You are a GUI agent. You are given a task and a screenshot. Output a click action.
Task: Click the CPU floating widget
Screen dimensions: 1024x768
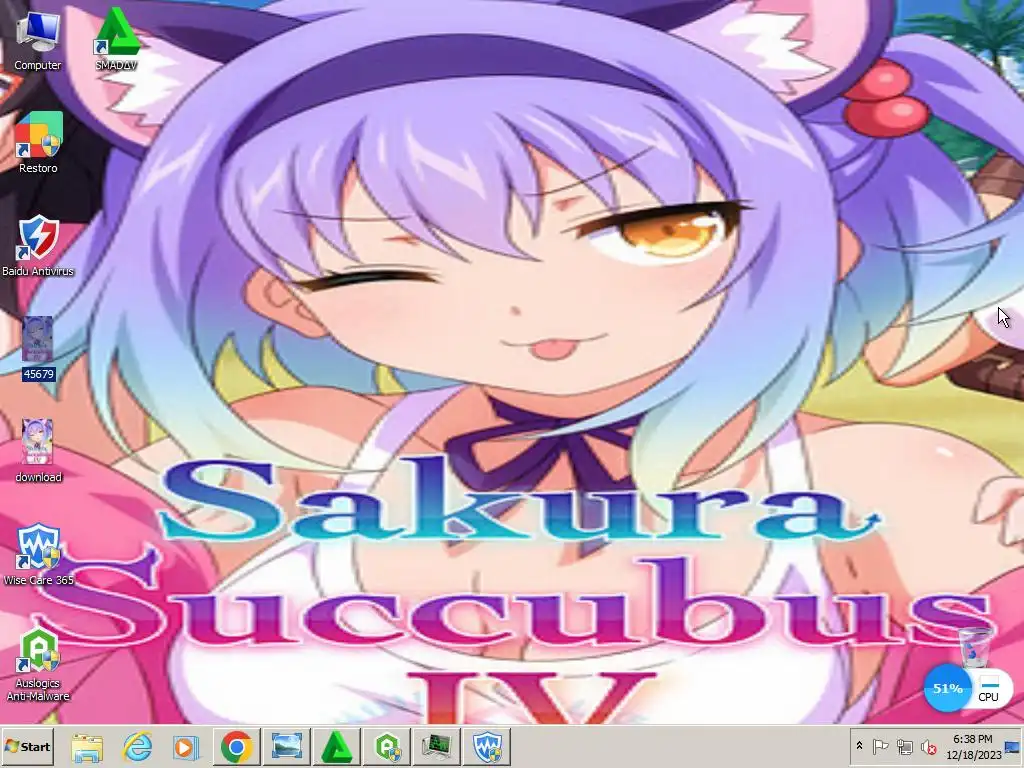989,688
